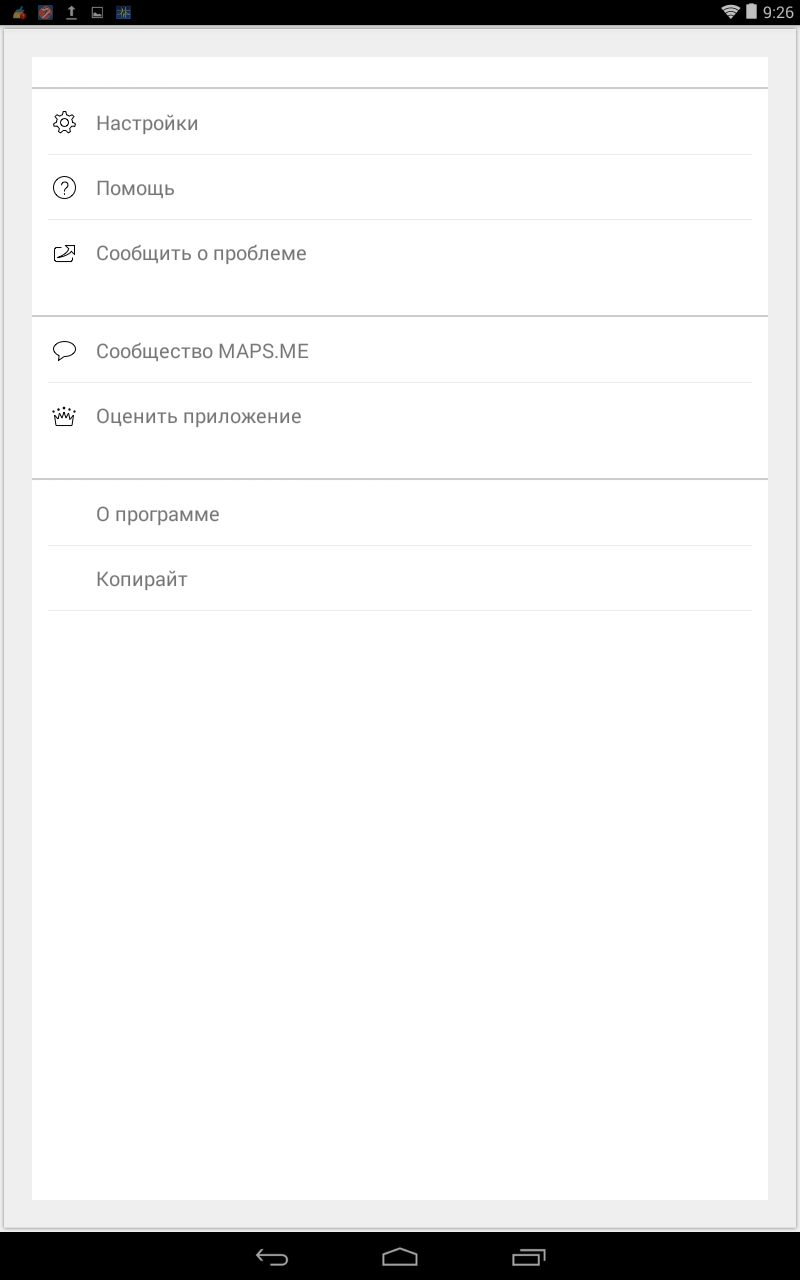Click the report problem arrow icon
800x1280 pixels.
[x=64, y=253]
